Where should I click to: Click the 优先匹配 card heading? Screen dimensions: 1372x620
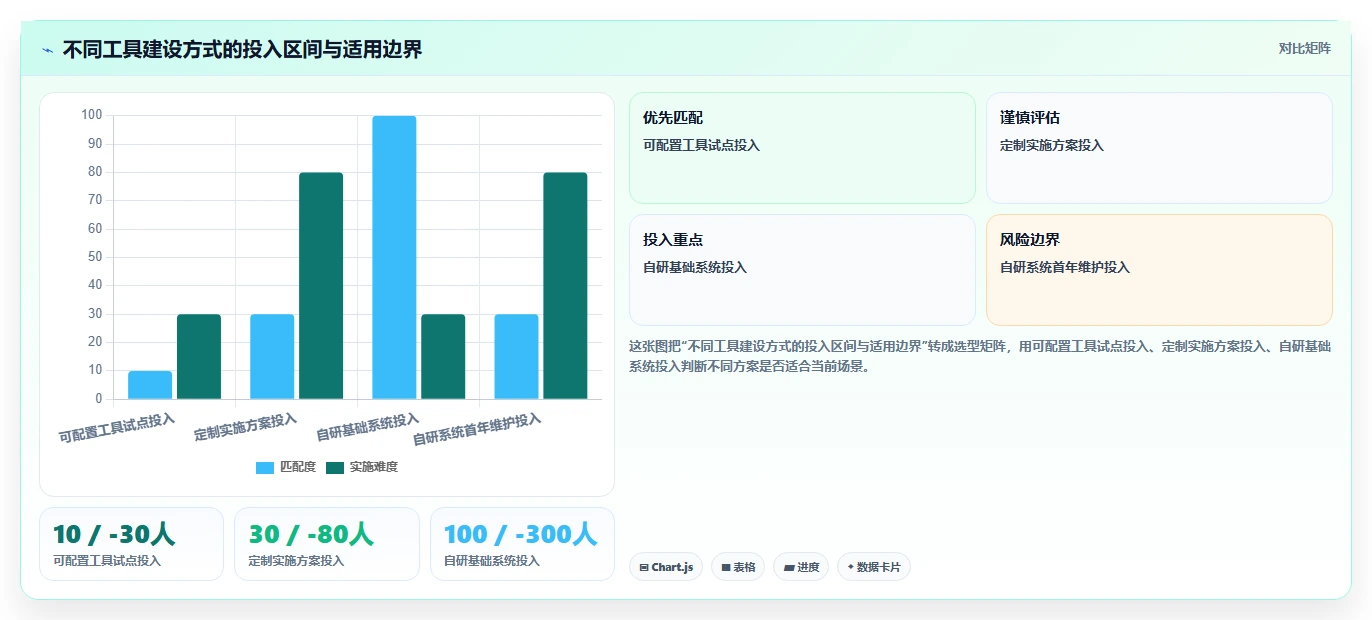pos(673,118)
